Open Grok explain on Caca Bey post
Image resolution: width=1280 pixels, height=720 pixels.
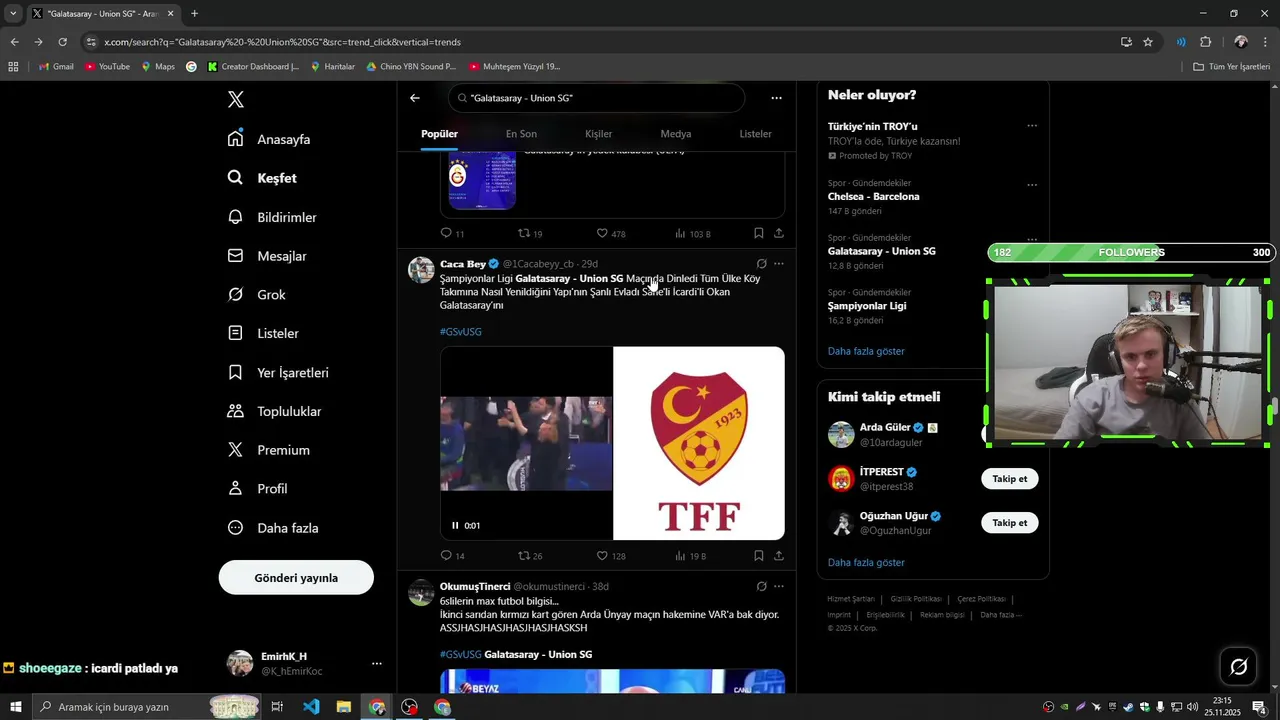(x=761, y=264)
